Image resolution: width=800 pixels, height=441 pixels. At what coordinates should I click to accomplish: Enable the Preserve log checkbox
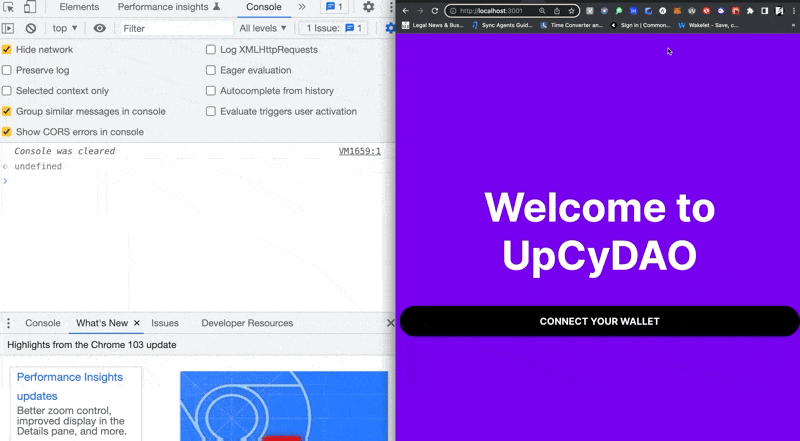coord(7,70)
